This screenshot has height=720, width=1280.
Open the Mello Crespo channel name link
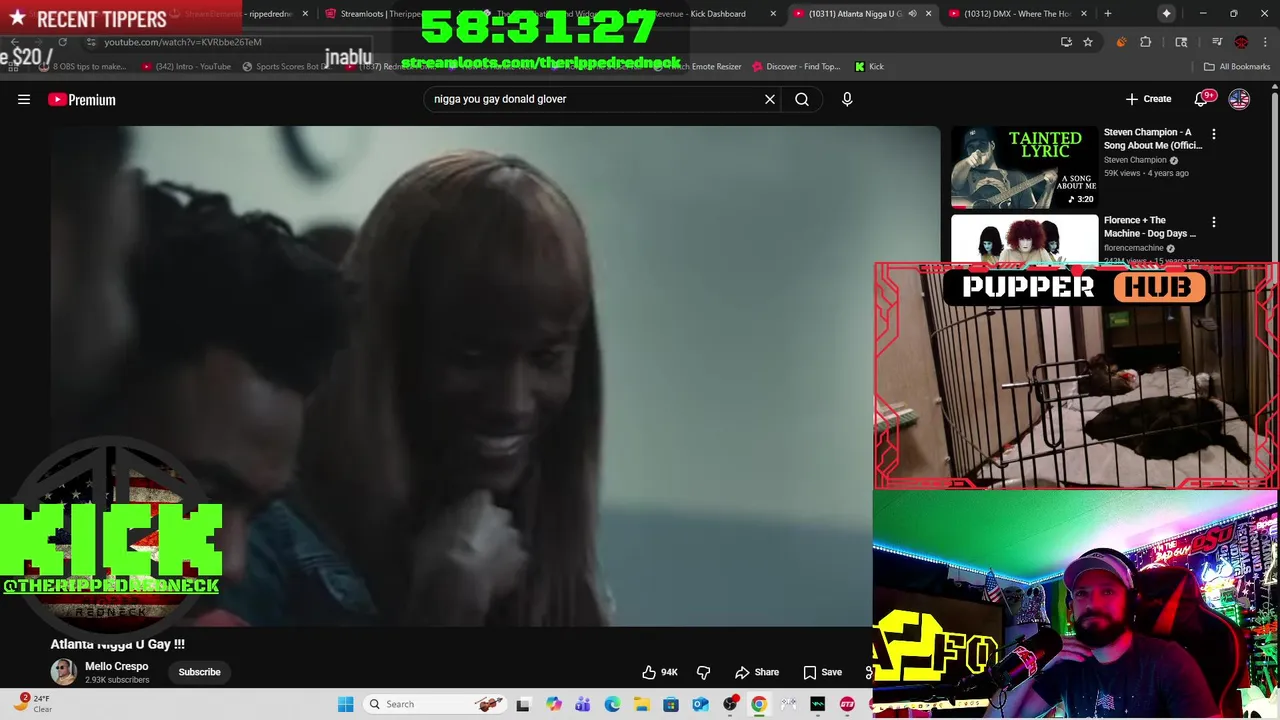[116, 666]
